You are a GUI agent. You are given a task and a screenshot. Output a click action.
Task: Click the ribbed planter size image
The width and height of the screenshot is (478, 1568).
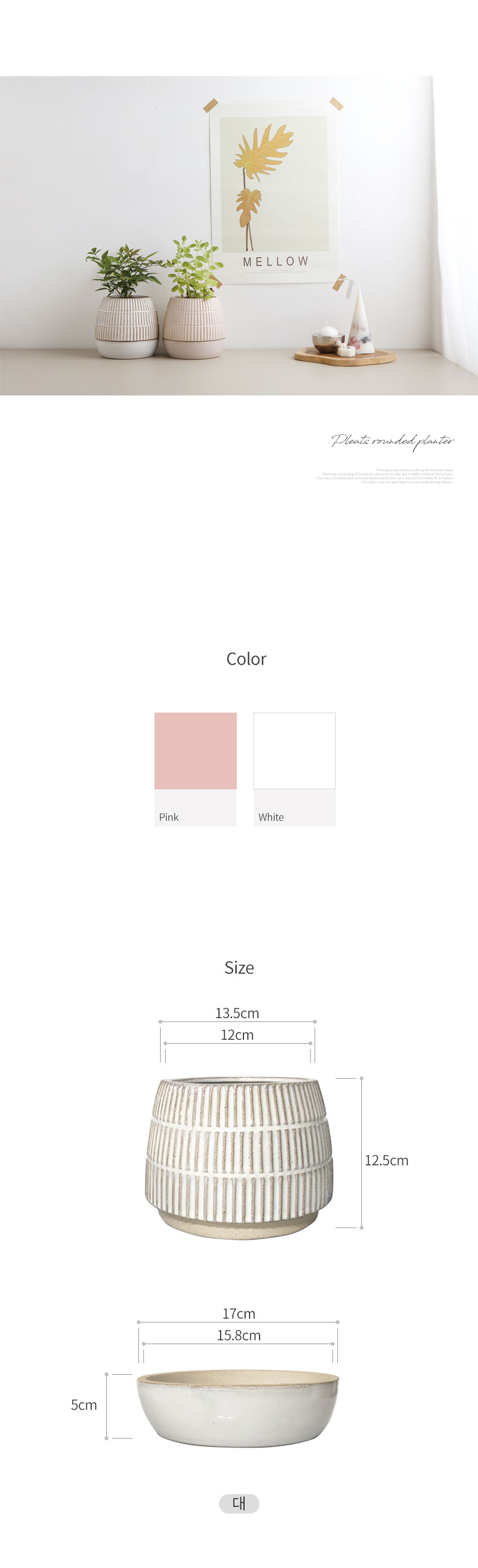coord(238,1156)
